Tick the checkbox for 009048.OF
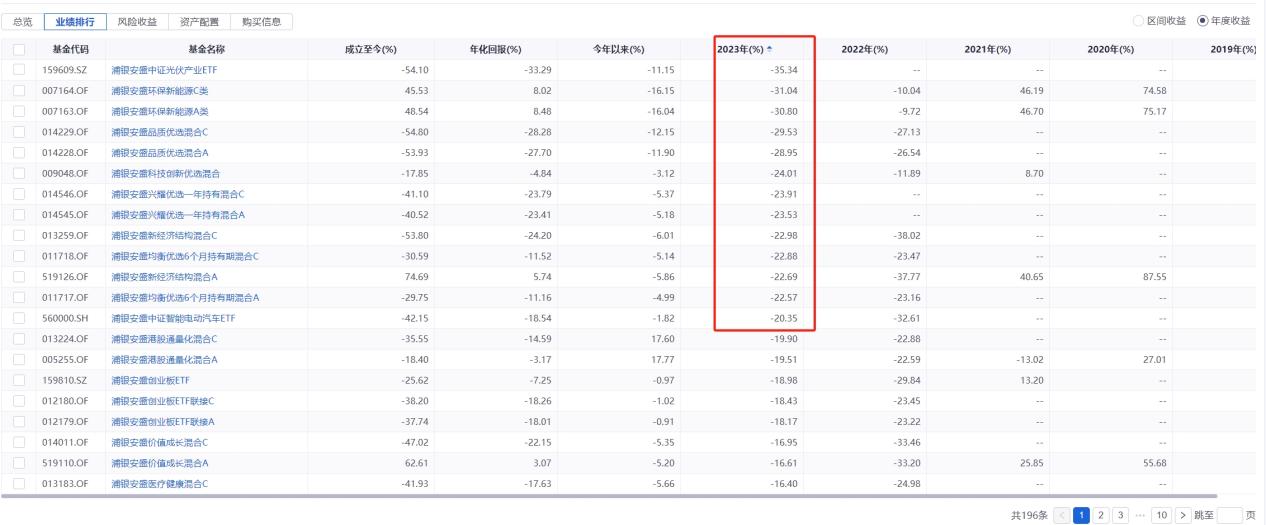The image size is (1266, 525). [20, 173]
